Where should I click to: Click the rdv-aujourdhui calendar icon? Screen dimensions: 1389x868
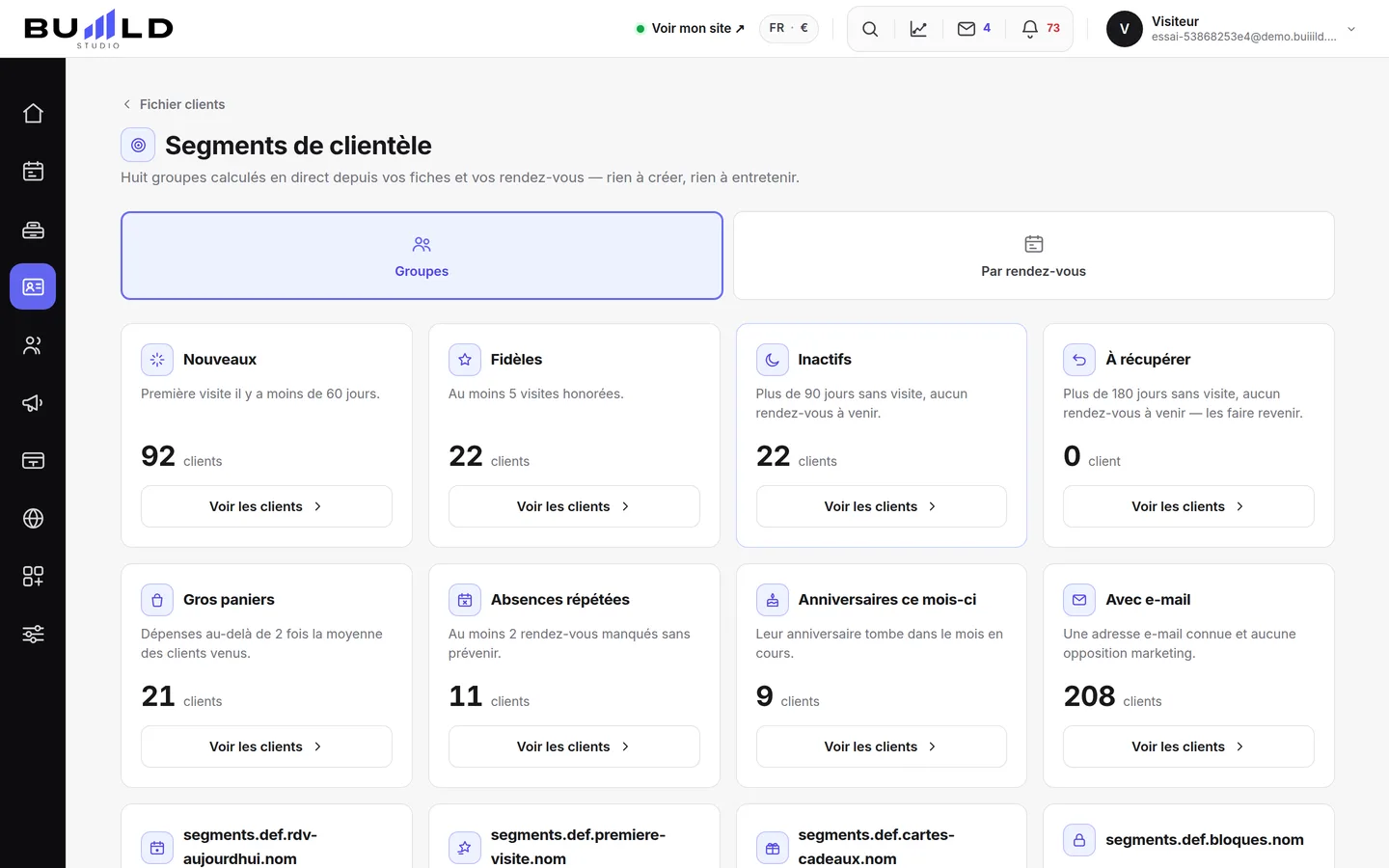click(157, 848)
